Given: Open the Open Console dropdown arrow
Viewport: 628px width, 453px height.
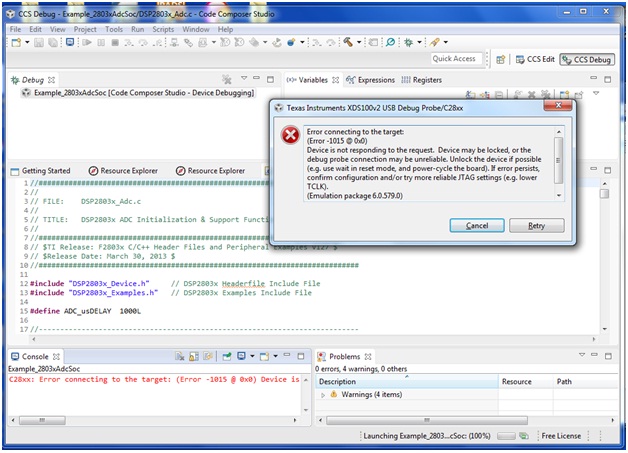Looking at the screenshot, I should pyautogui.click(x=276, y=356).
